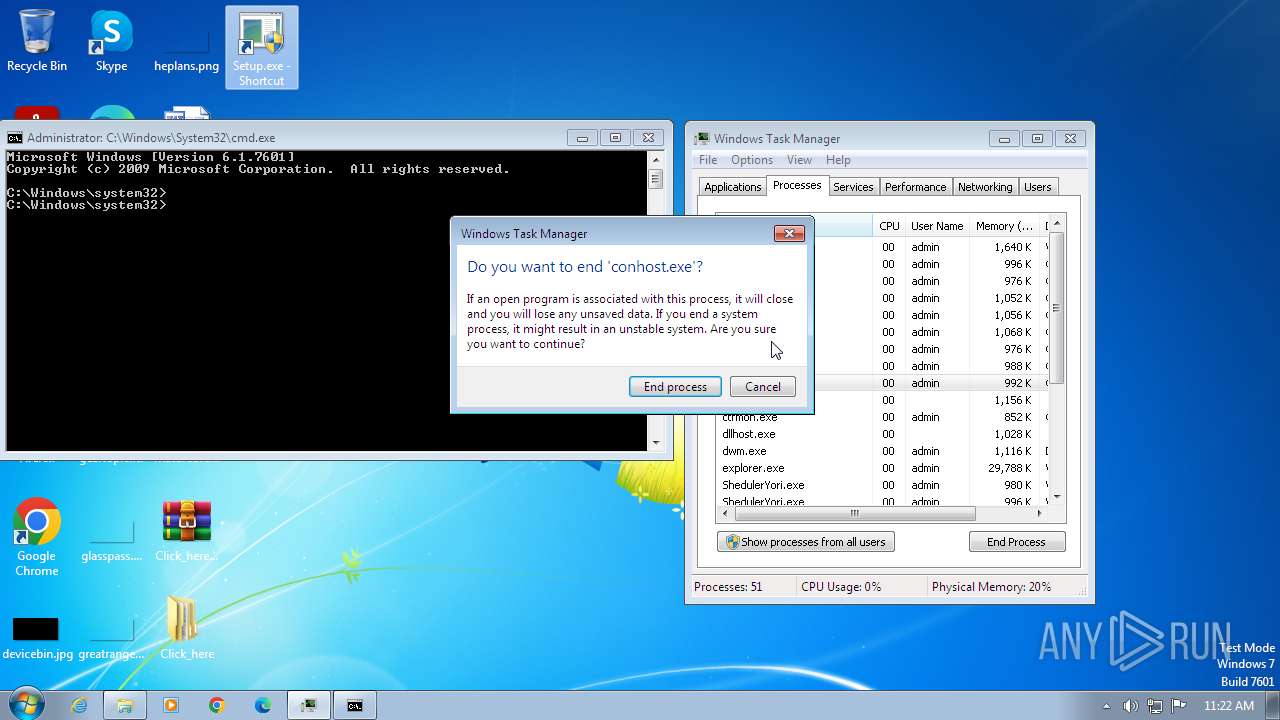Click the 29,788 K memory value

coord(1009,468)
